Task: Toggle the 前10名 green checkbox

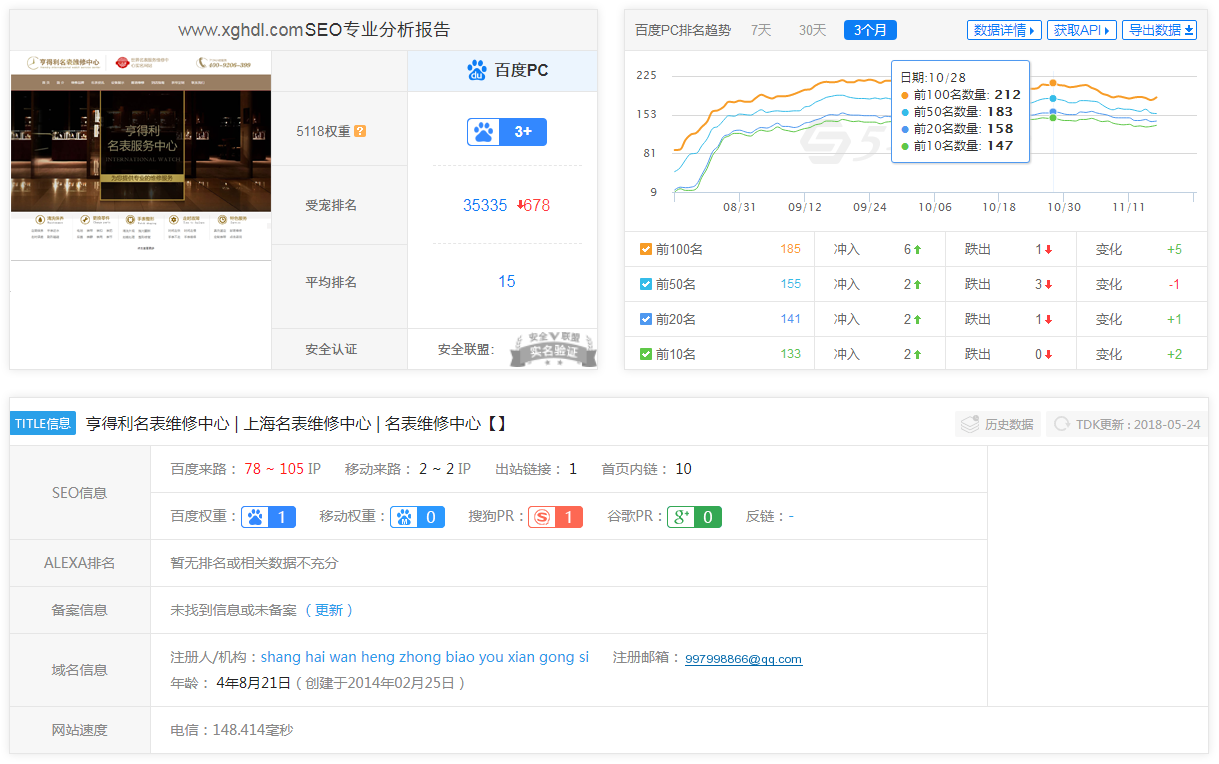Action: click(x=646, y=354)
